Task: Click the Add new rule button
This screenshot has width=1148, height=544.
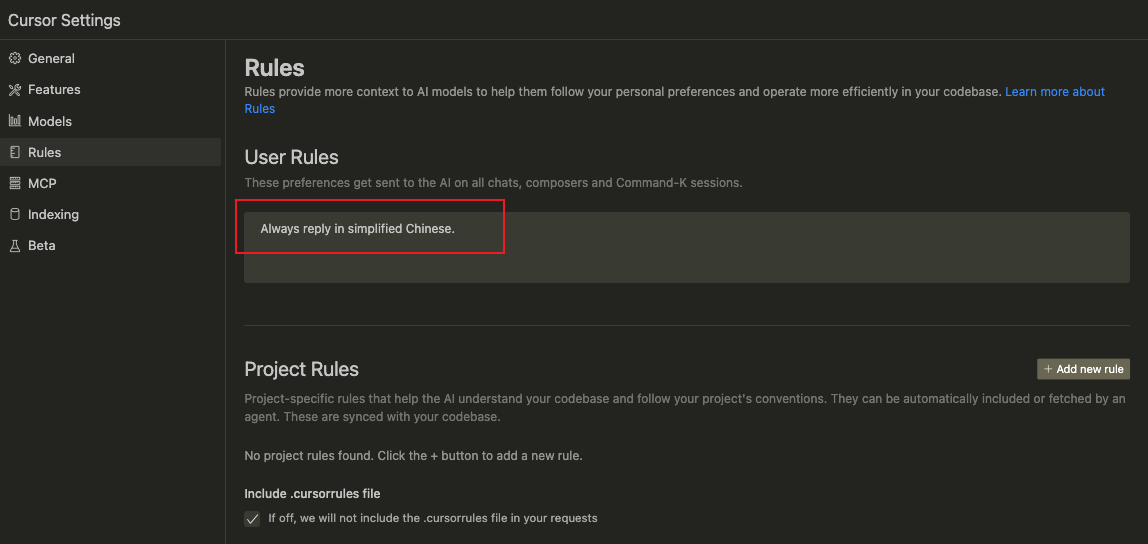Action: click(x=1084, y=369)
